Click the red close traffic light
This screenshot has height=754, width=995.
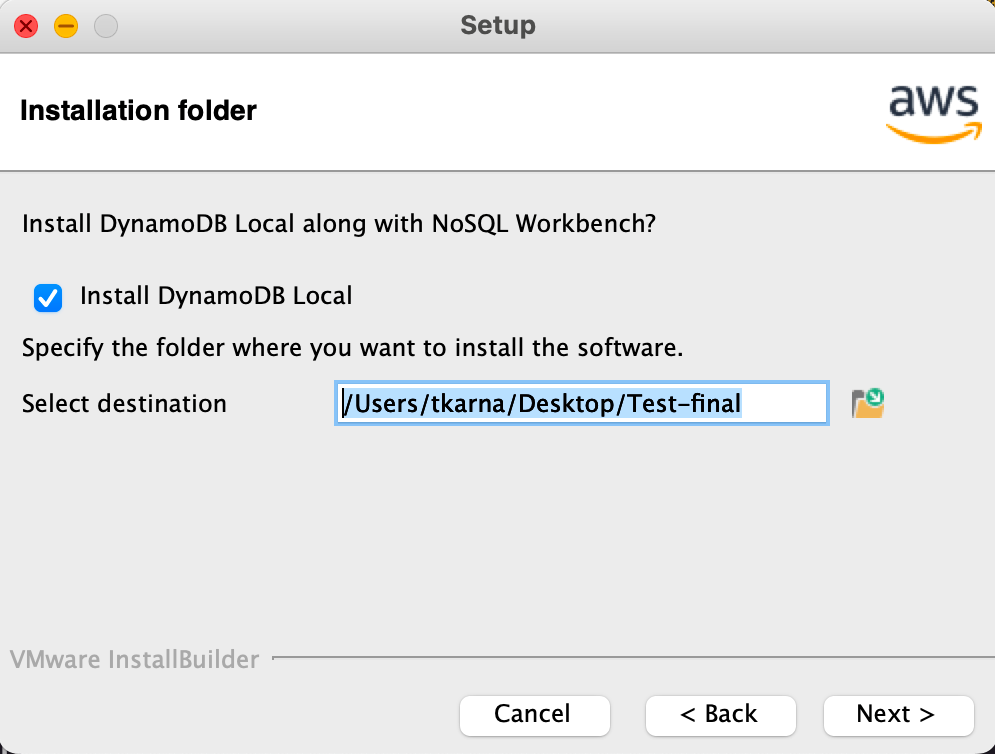(24, 26)
